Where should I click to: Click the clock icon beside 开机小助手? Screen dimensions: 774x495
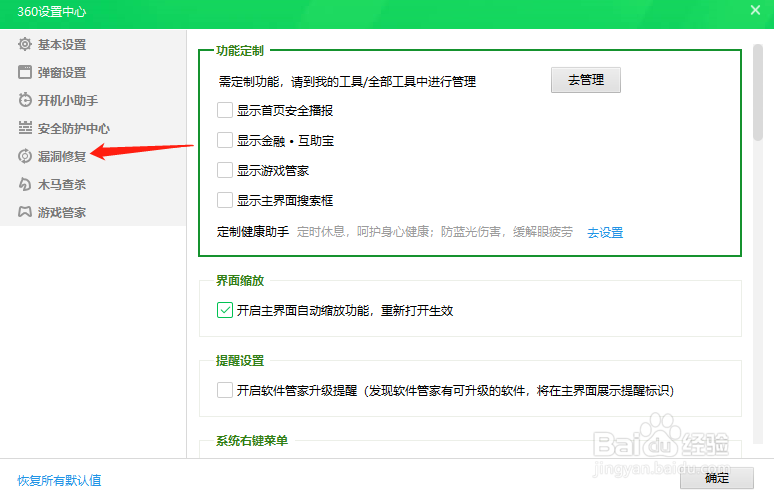25,100
